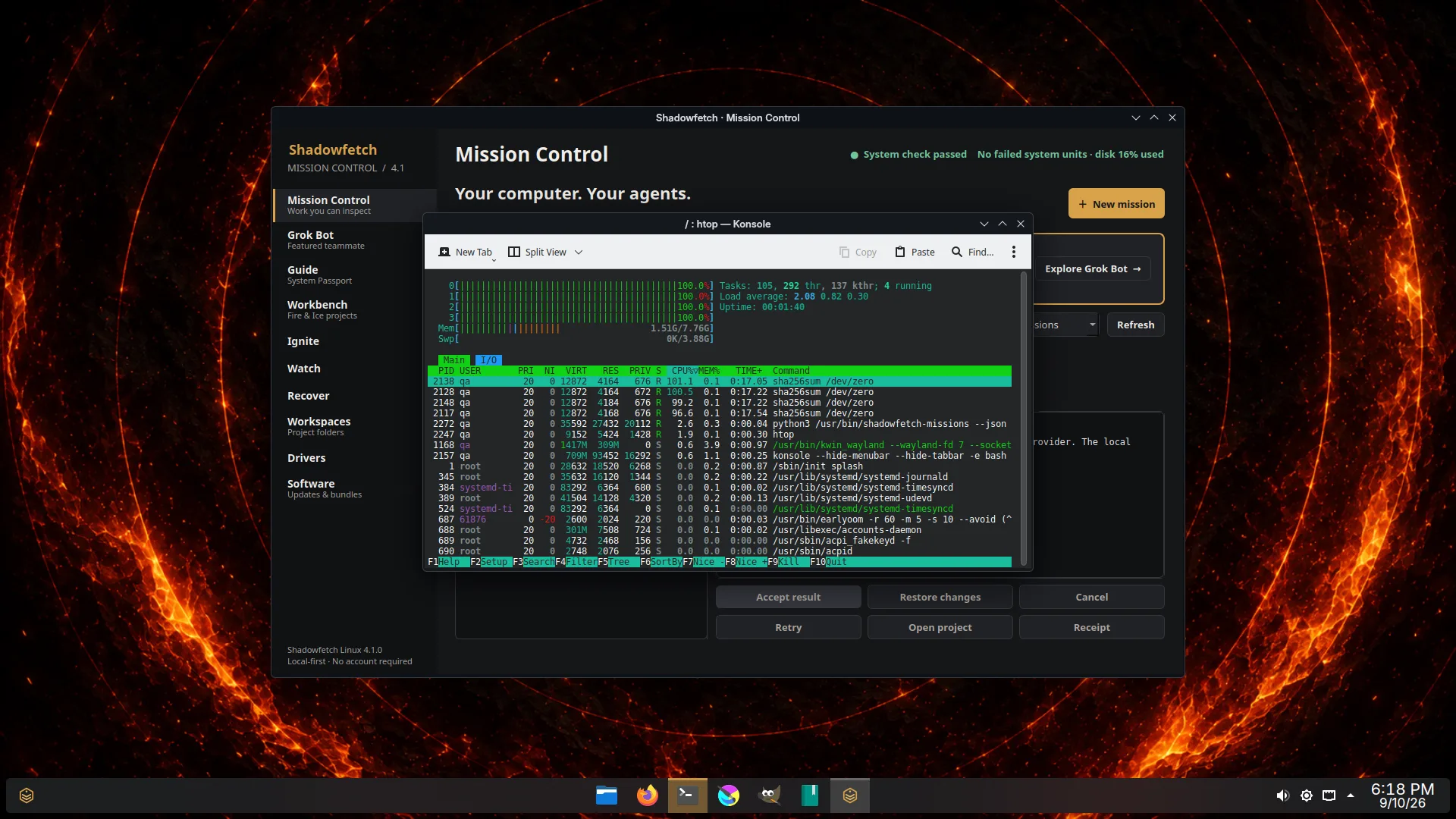The image size is (1456, 819).
Task: Open Software Updates & bundles in sidebar
Action: (355, 488)
